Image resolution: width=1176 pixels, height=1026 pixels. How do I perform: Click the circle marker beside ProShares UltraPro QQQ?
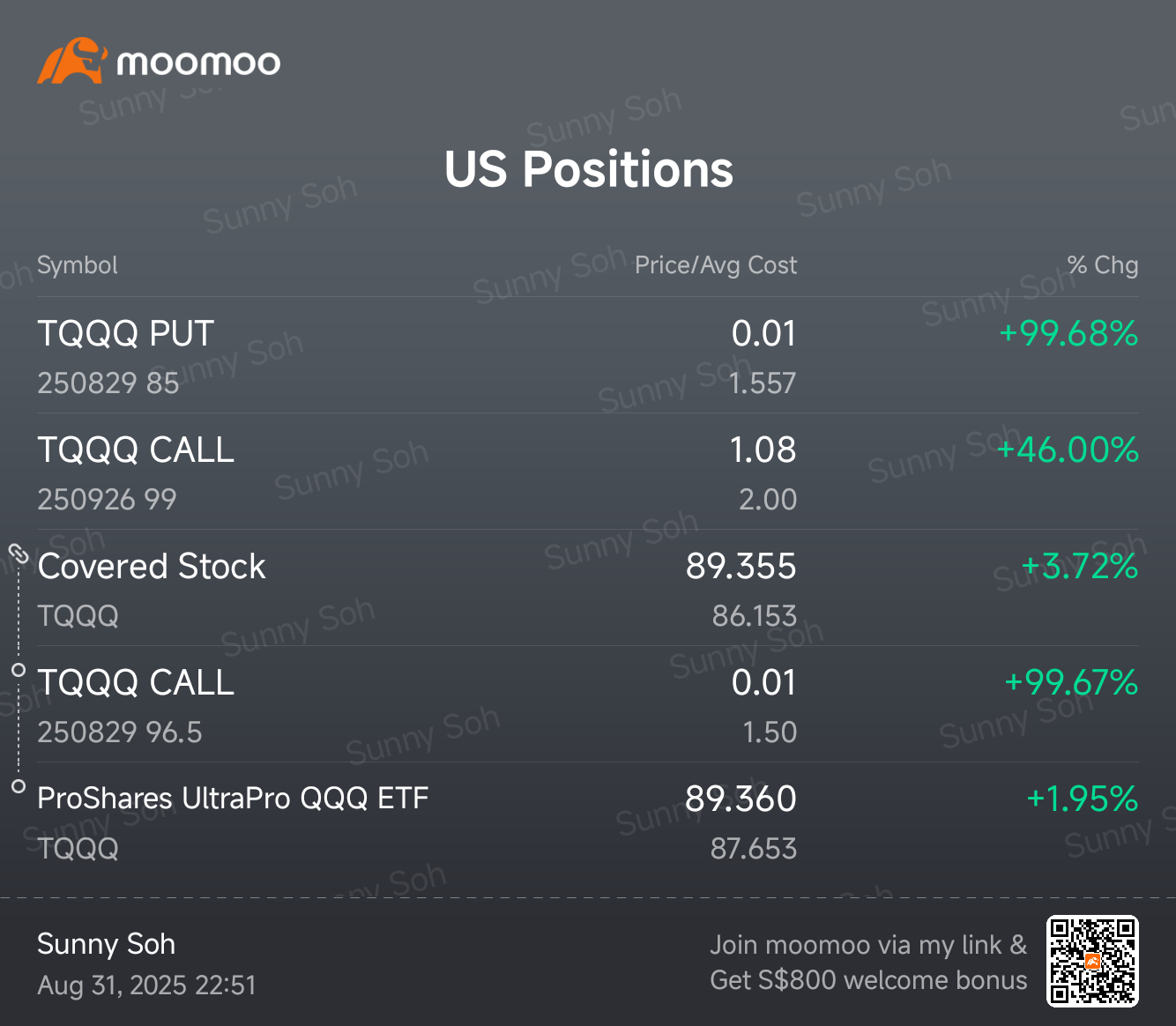click(x=19, y=786)
